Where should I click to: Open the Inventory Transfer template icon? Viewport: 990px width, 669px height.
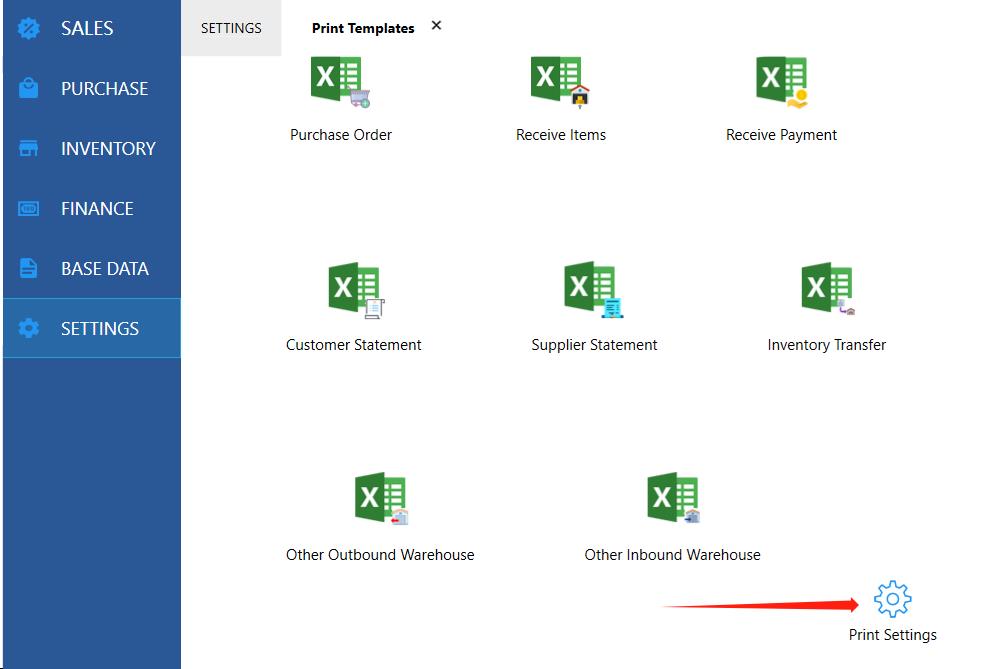[x=828, y=288]
